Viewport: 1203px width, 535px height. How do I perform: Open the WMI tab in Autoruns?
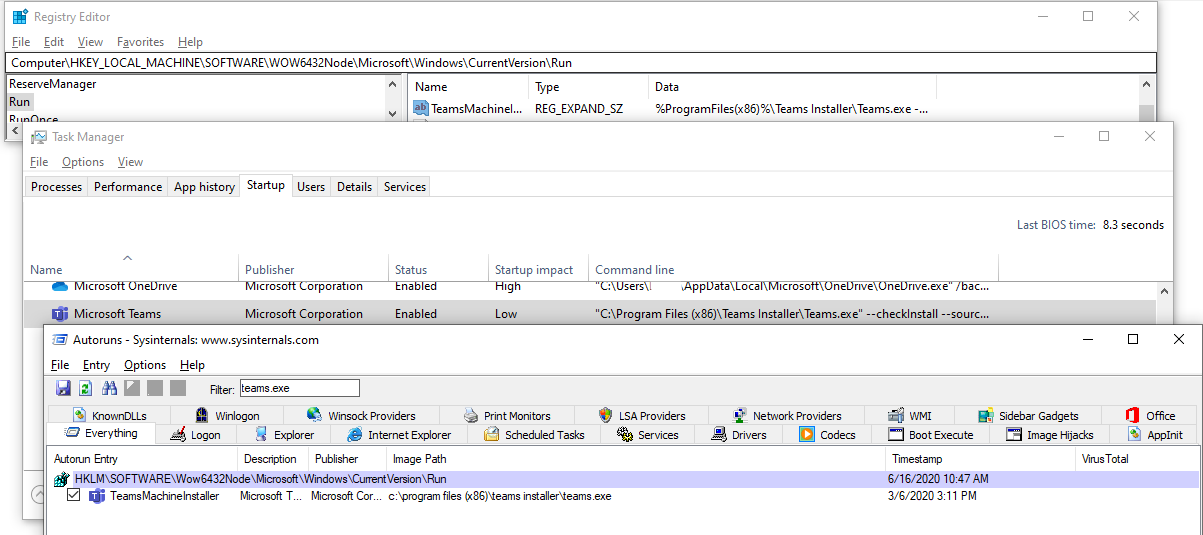pos(909,415)
